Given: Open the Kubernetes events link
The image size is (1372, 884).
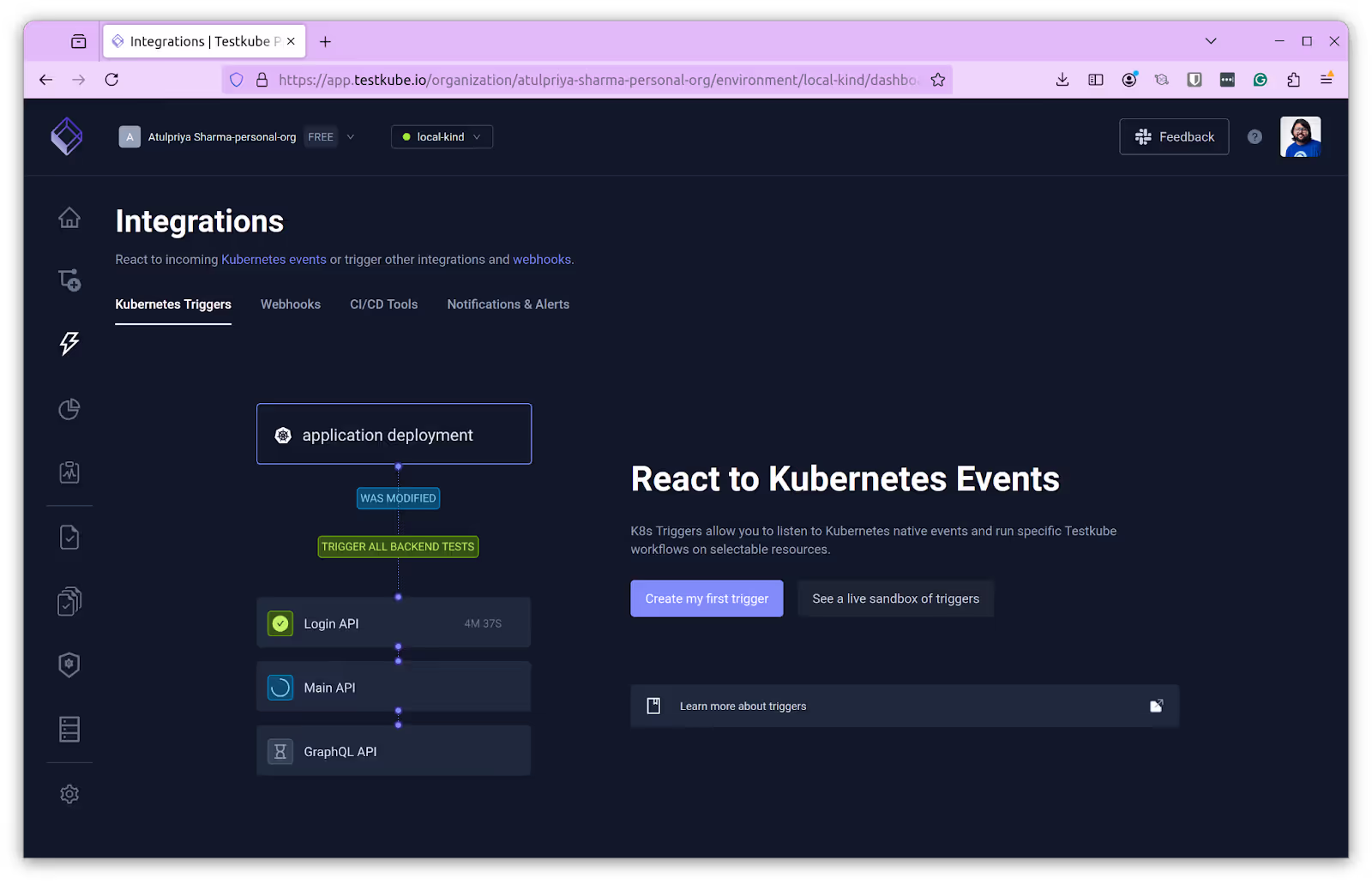Looking at the screenshot, I should pyautogui.click(x=274, y=260).
